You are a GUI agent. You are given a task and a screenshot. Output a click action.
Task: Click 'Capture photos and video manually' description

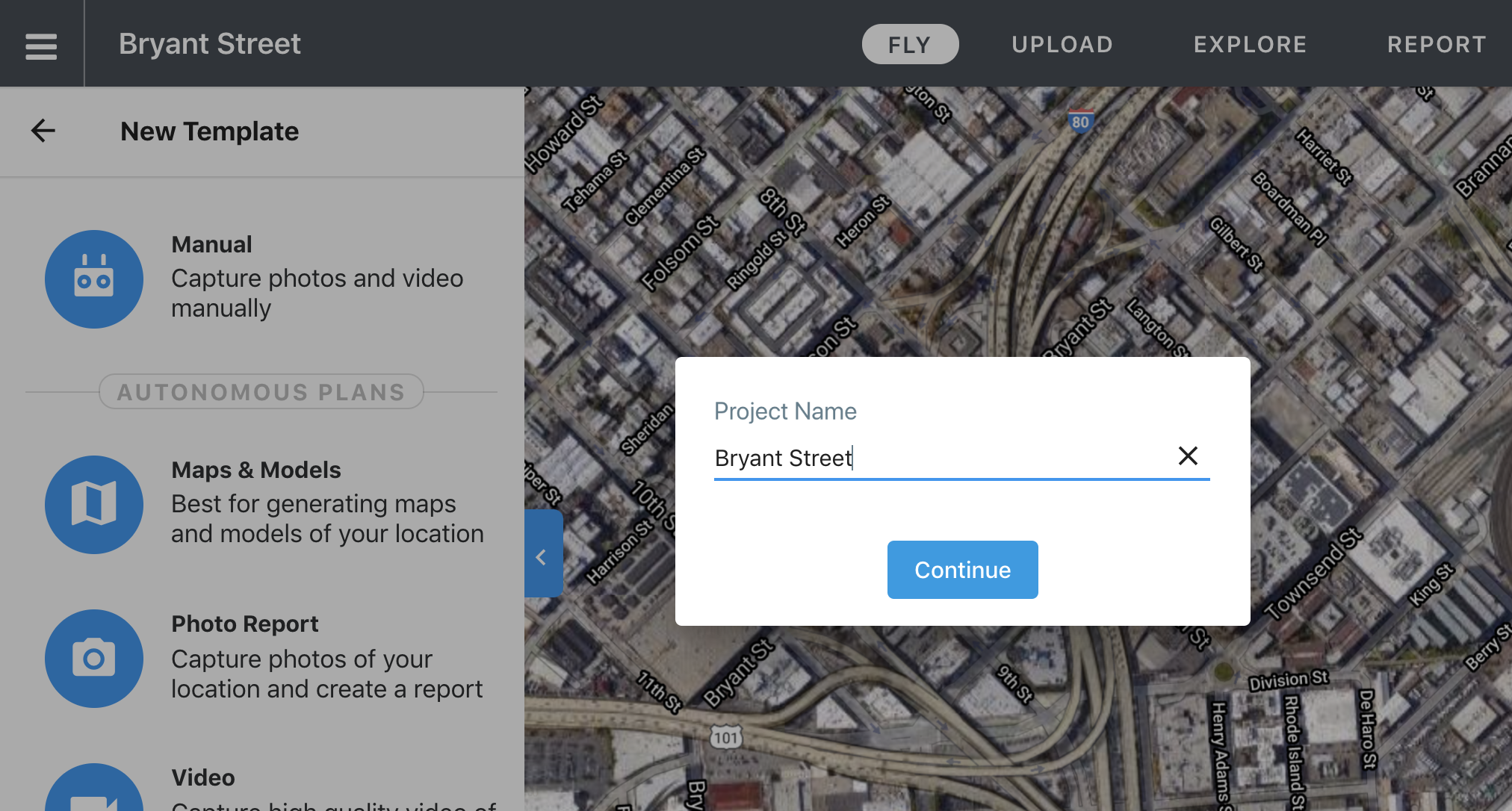point(317,293)
